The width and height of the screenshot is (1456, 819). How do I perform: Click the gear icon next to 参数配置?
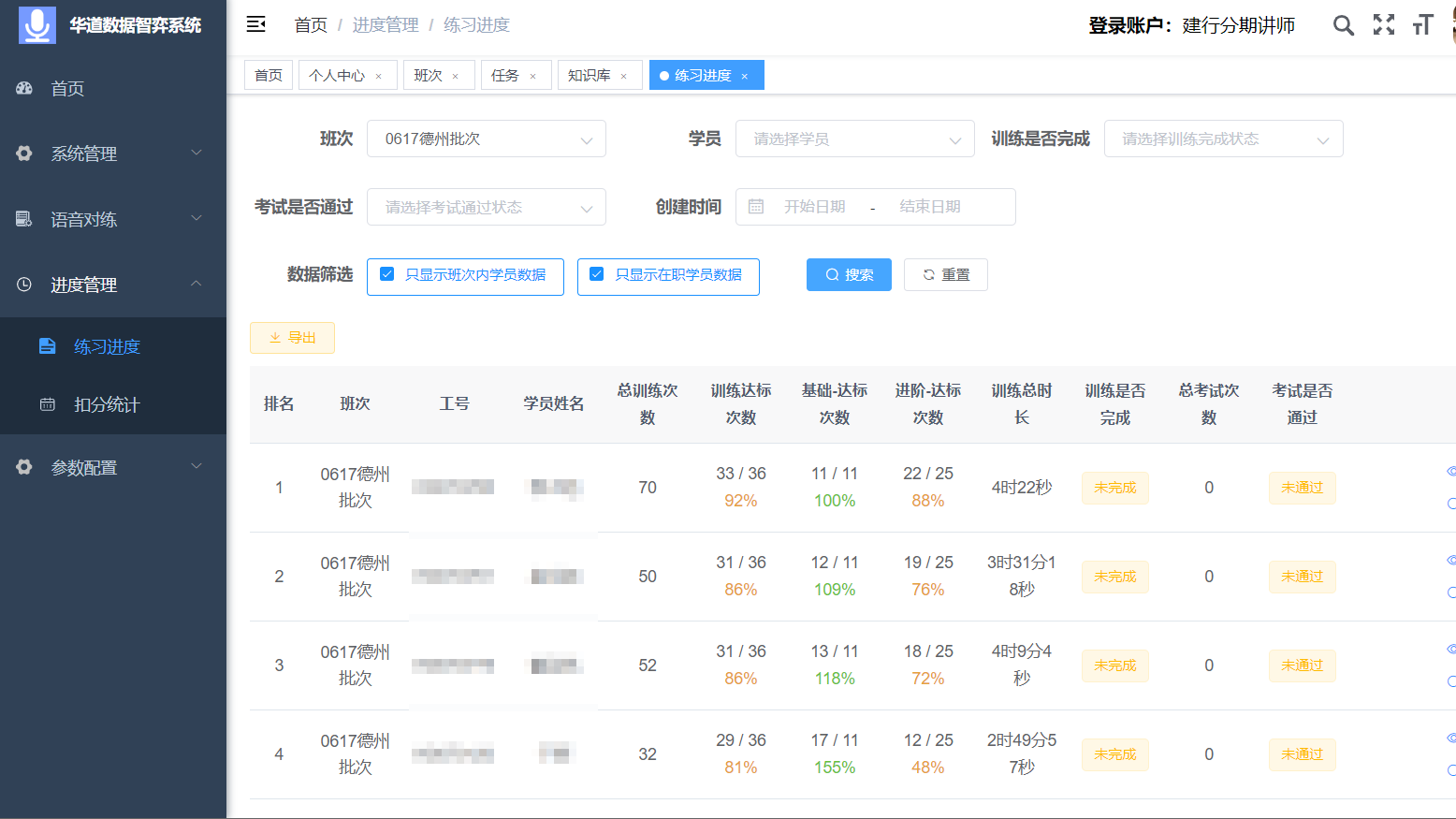[x=24, y=467]
